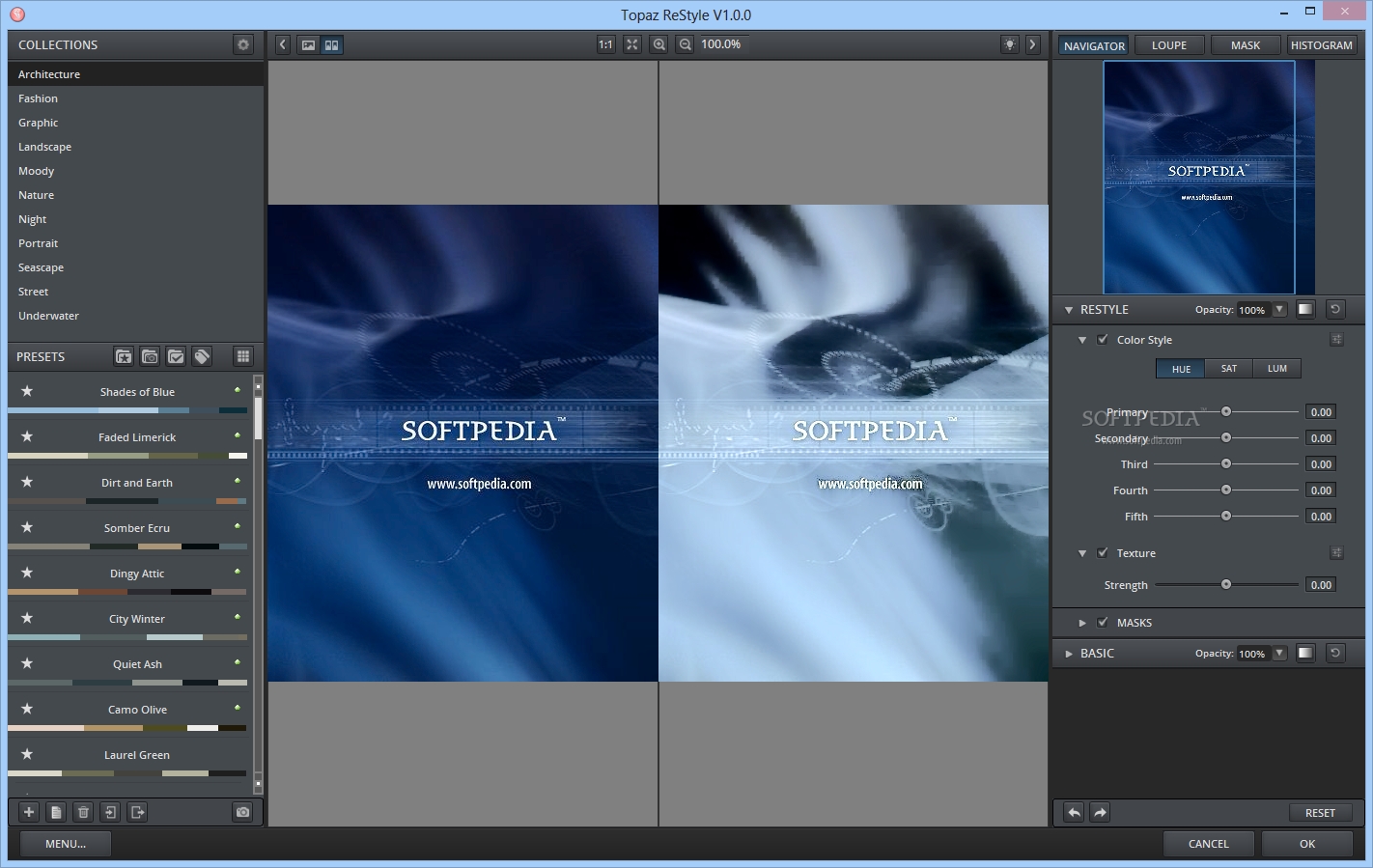The width and height of the screenshot is (1373, 868).
Task: Delete preset with the trash icon
Action: (x=83, y=812)
